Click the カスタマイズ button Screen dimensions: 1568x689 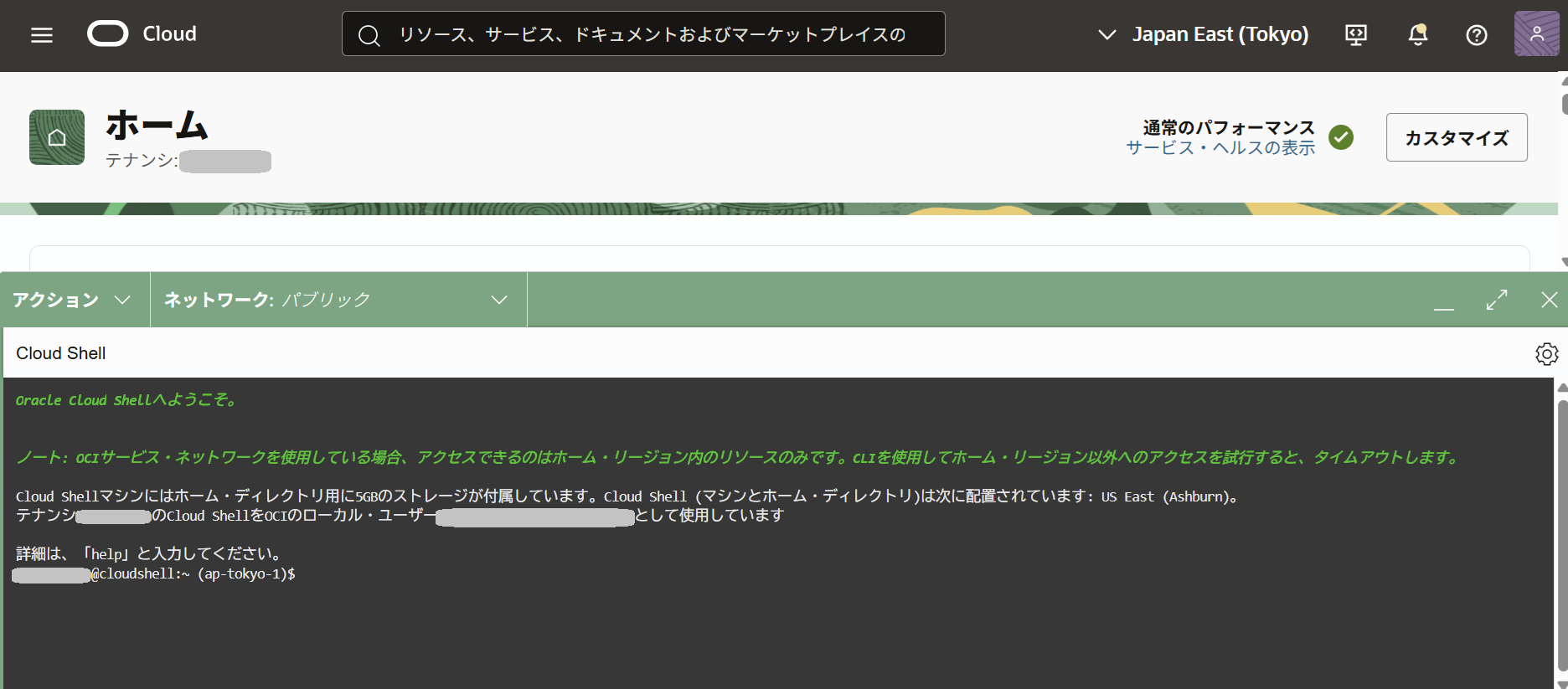[x=1456, y=137]
